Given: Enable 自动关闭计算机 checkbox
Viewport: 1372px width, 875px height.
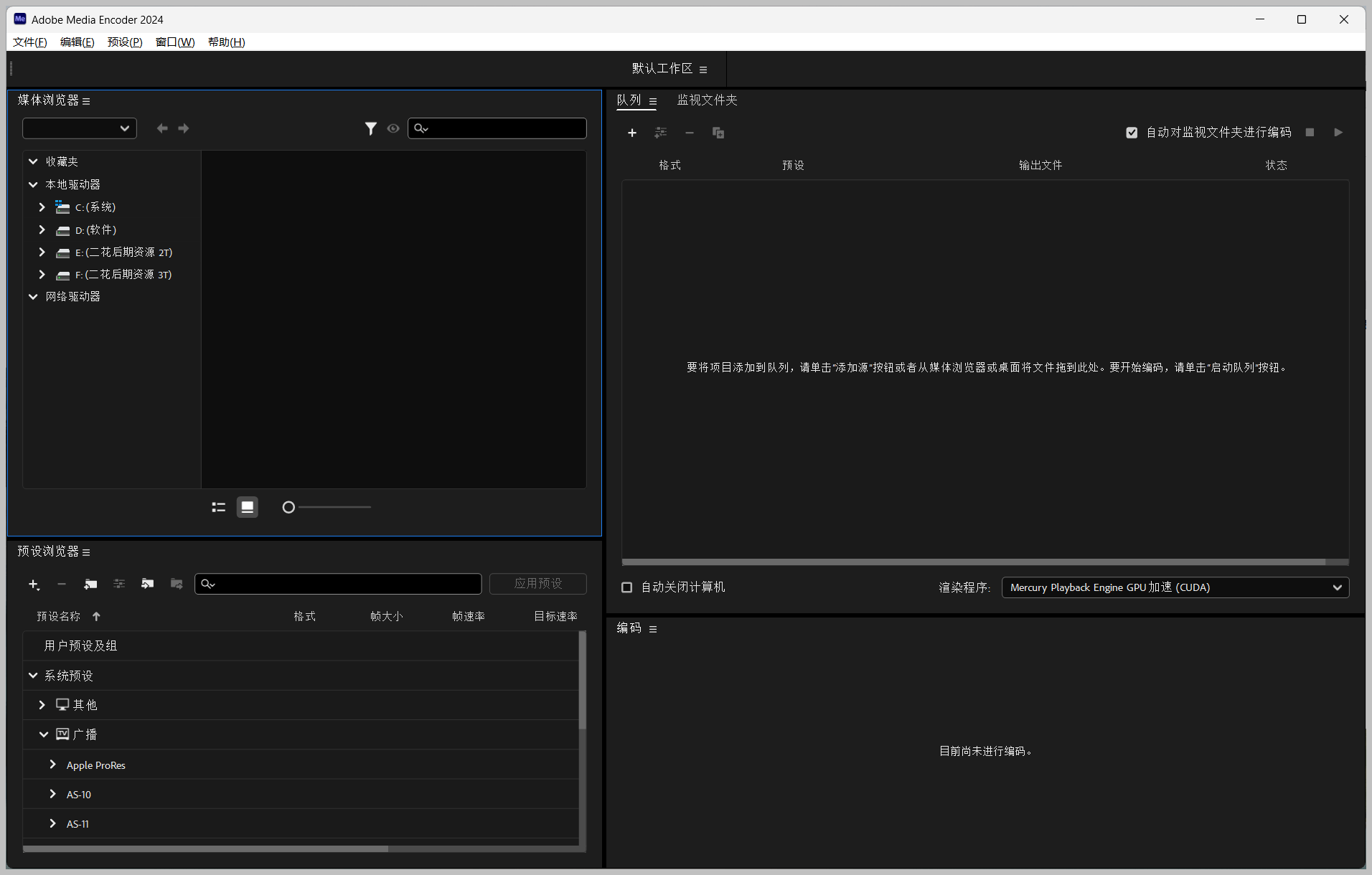Looking at the screenshot, I should click(x=626, y=587).
